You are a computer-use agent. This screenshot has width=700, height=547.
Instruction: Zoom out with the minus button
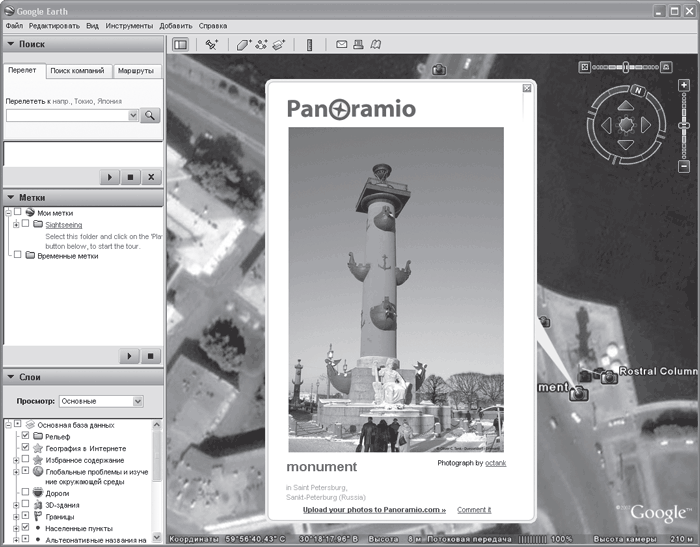(x=684, y=167)
